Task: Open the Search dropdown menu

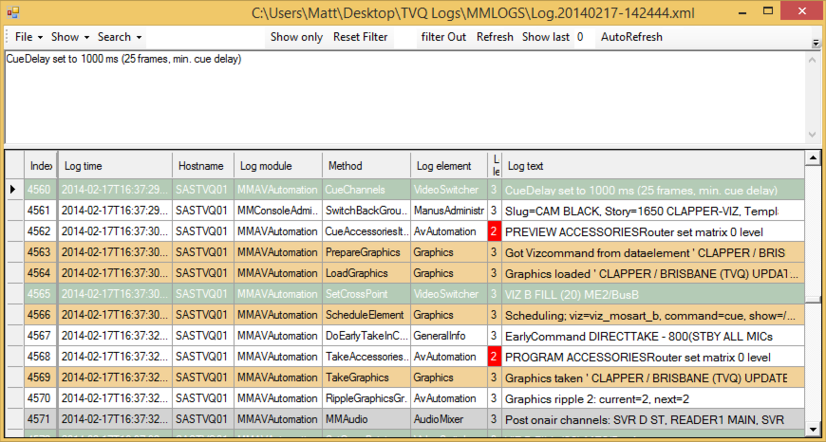Action: tap(119, 37)
